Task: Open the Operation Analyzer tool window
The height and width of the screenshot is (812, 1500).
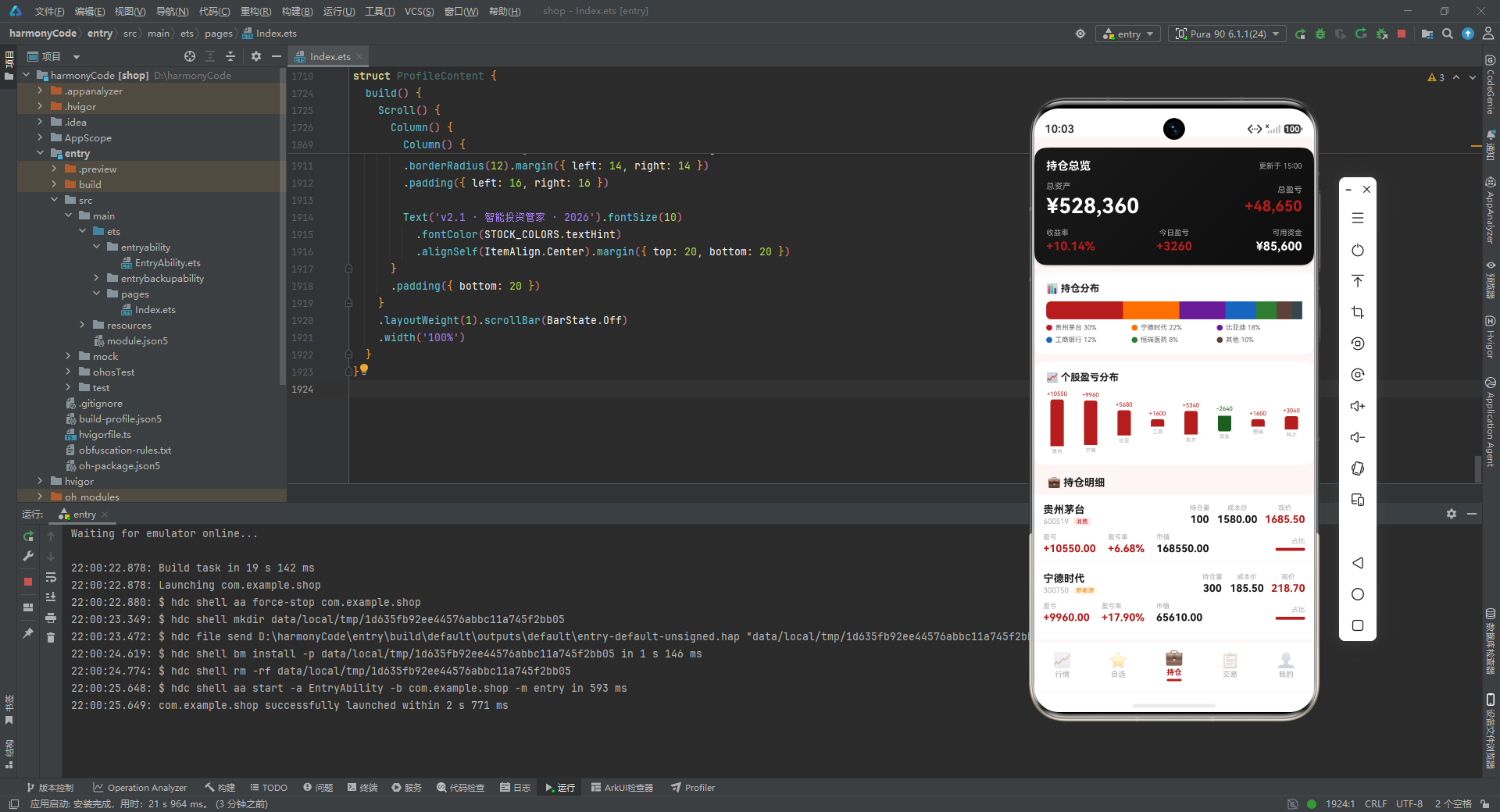Action: 140,788
